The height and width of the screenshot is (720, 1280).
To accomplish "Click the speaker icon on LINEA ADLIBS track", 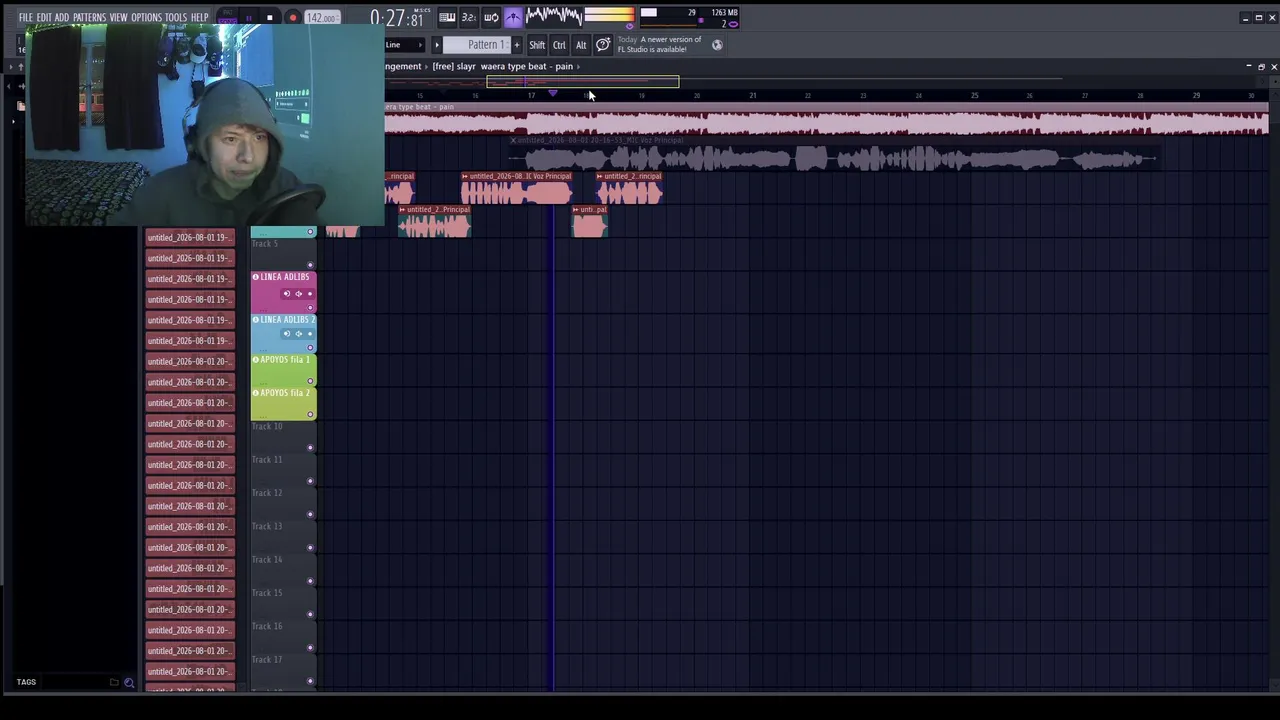I will (x=298, y=294).
